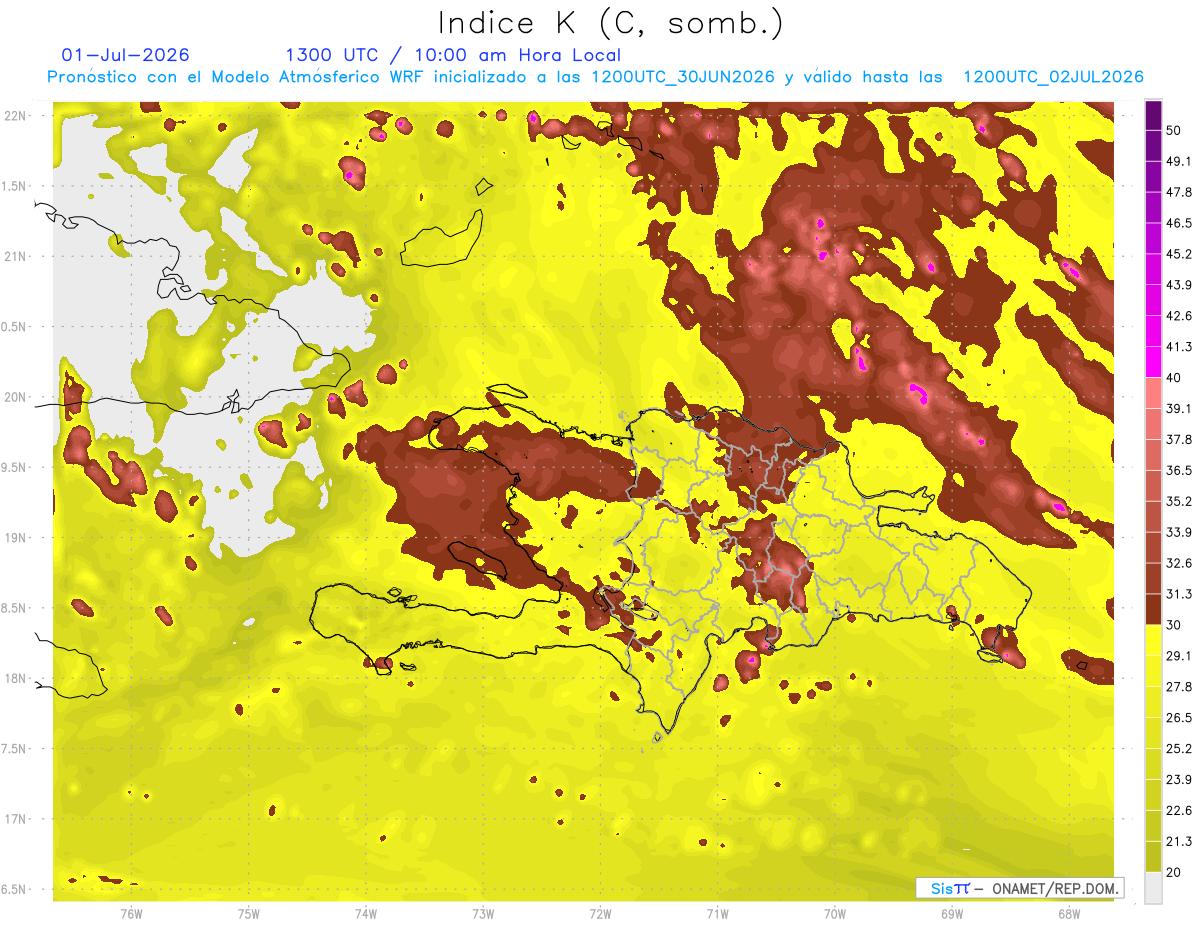Click legend value "22.6"

pos(1179,810)
